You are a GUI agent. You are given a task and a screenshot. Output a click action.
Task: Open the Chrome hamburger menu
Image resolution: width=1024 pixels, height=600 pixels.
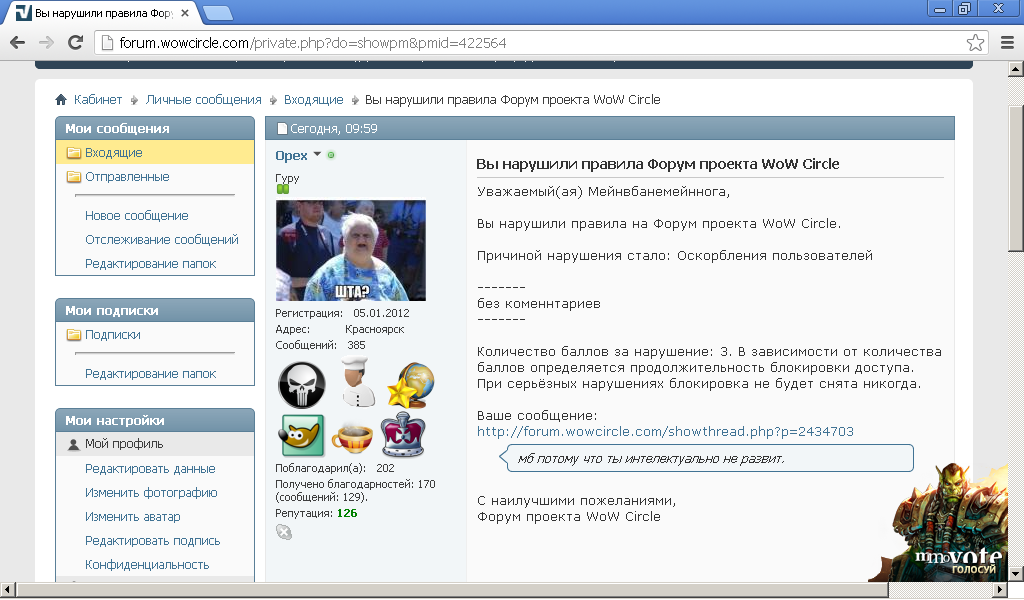tap(1008, 43)
